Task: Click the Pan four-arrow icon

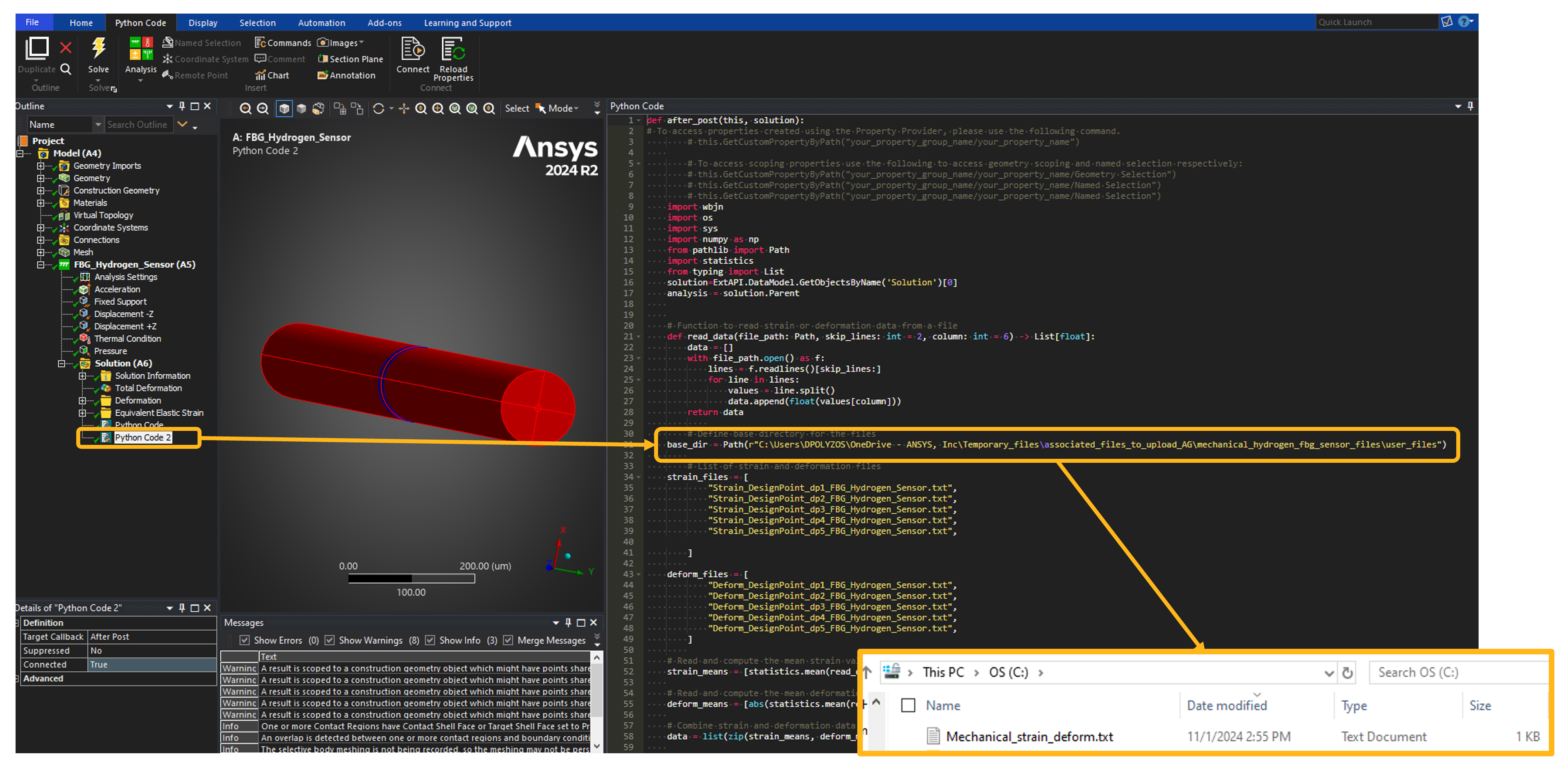Action: coord(403,109)
